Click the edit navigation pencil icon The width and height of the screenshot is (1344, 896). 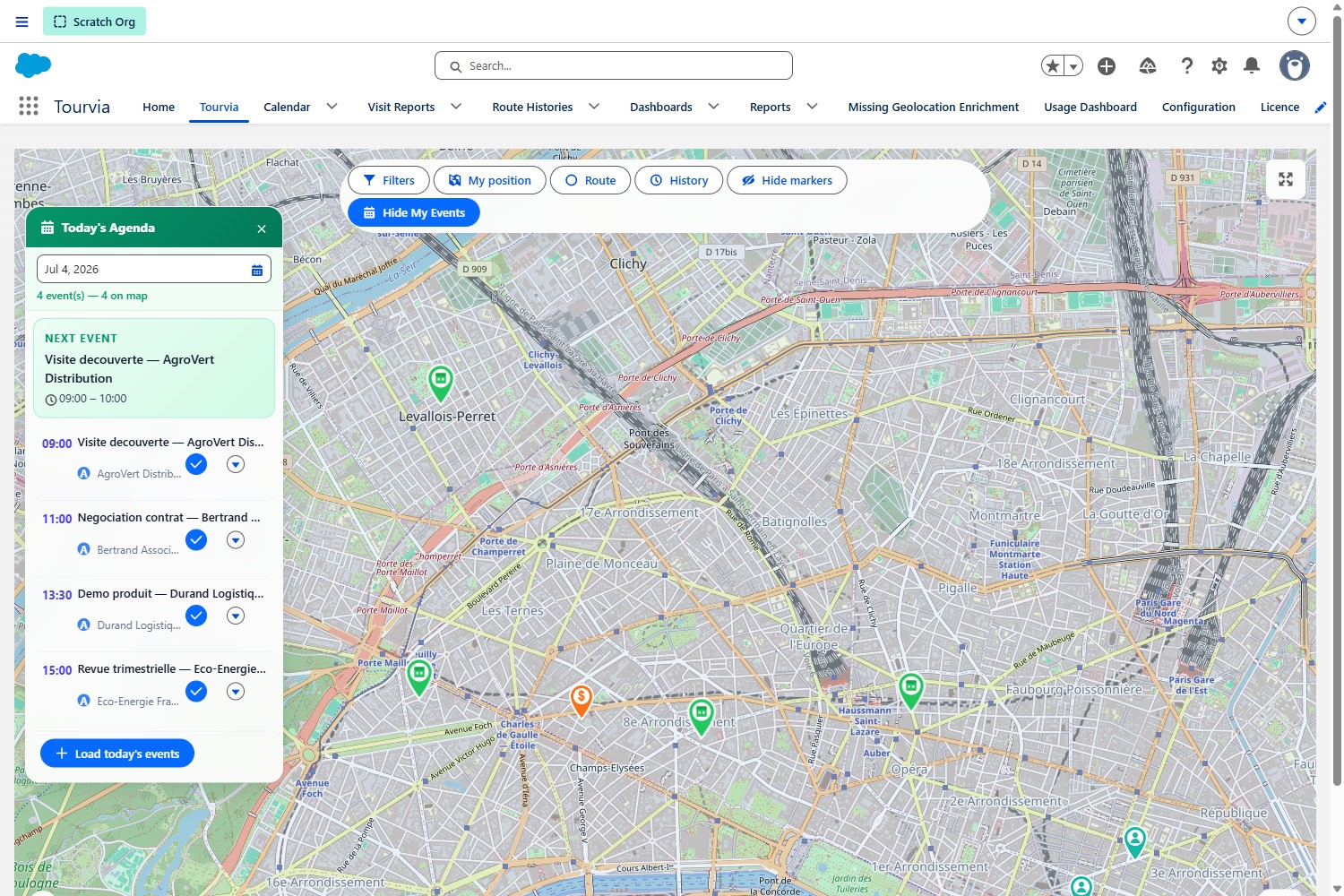coord(1320,108)
